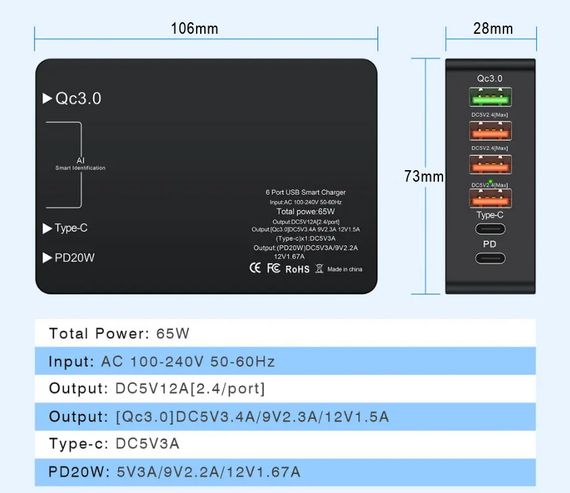Click the arrow before Qc3.0 label
The width and height of the screenshot is (570, 493).
[47, 98]
